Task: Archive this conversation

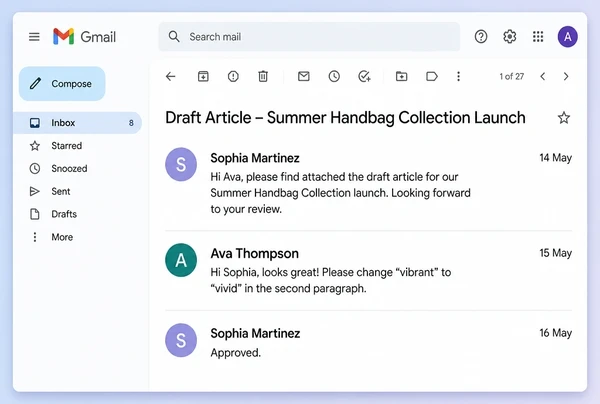Action: point(203,77)
